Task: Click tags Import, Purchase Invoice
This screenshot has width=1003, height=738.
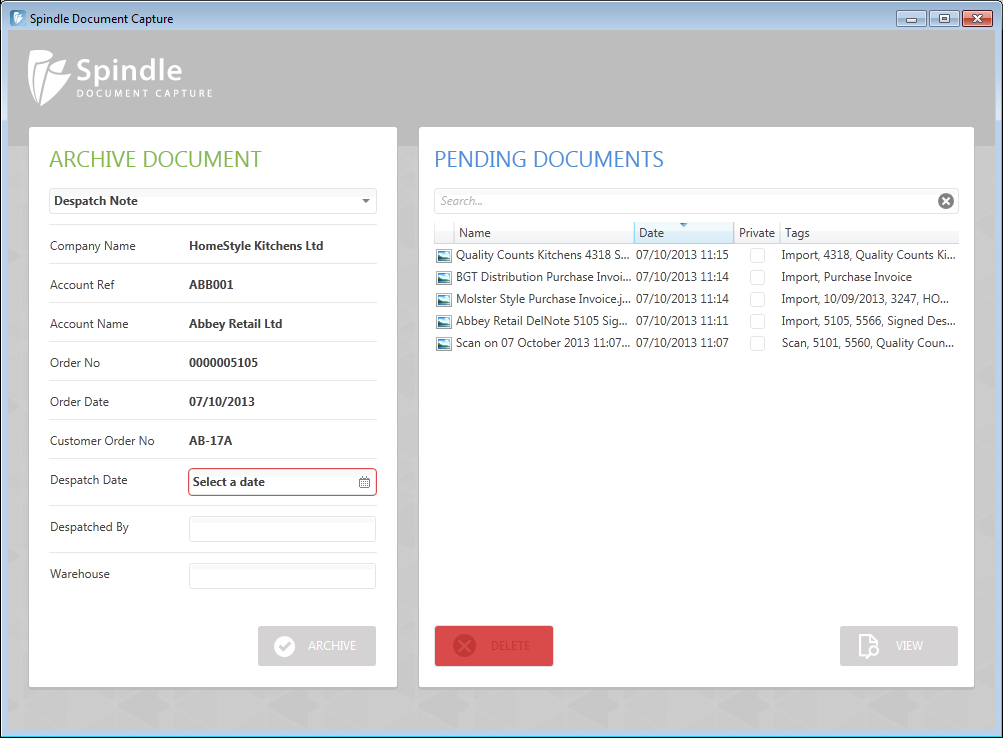Action: tap(846, 277)
